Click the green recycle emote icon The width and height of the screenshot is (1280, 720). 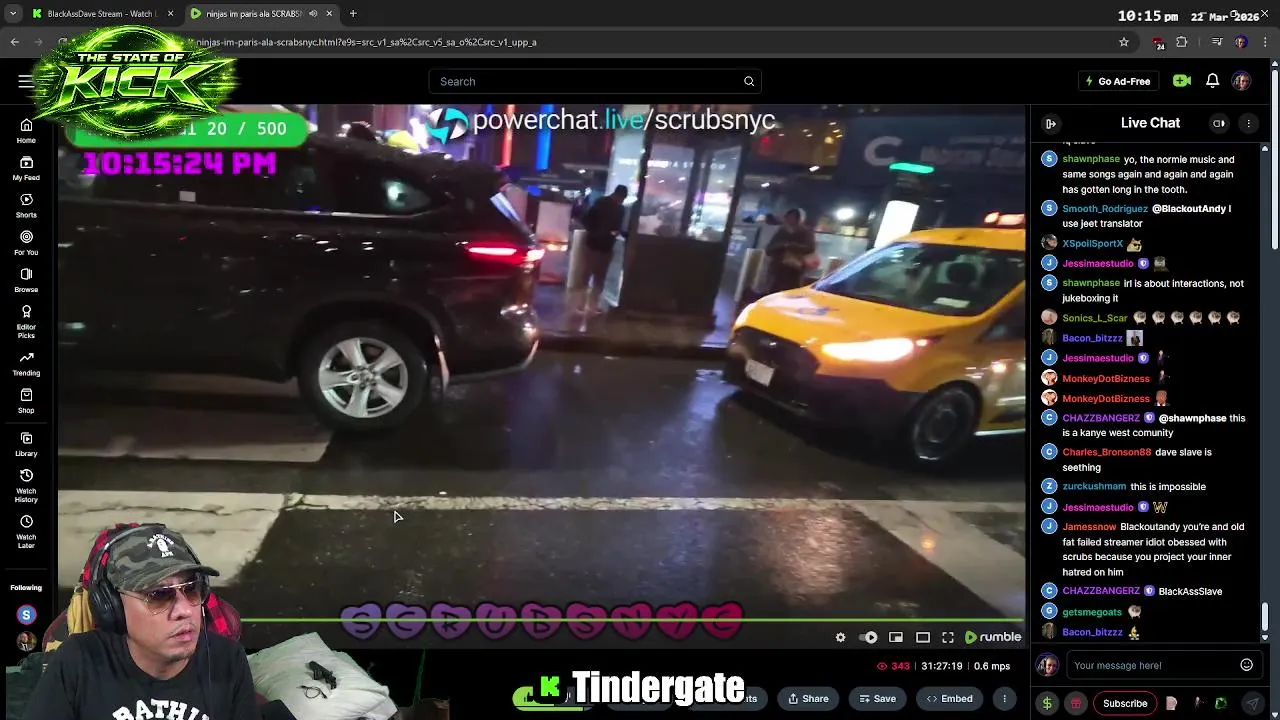point(1221,703)
